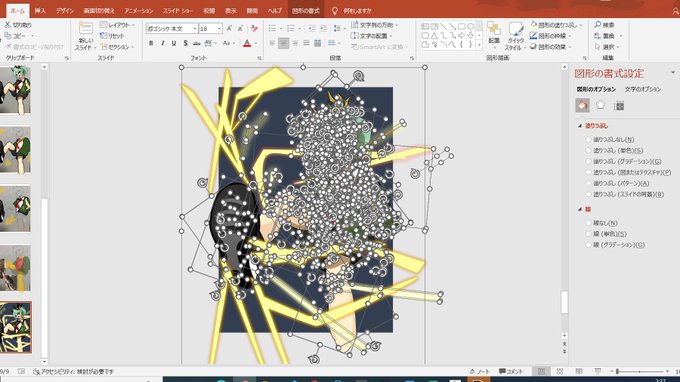This screenshot has width=680, height=382.
Task: Open the Insert (挿入) ribbon tab
Action: click(40, 10)
